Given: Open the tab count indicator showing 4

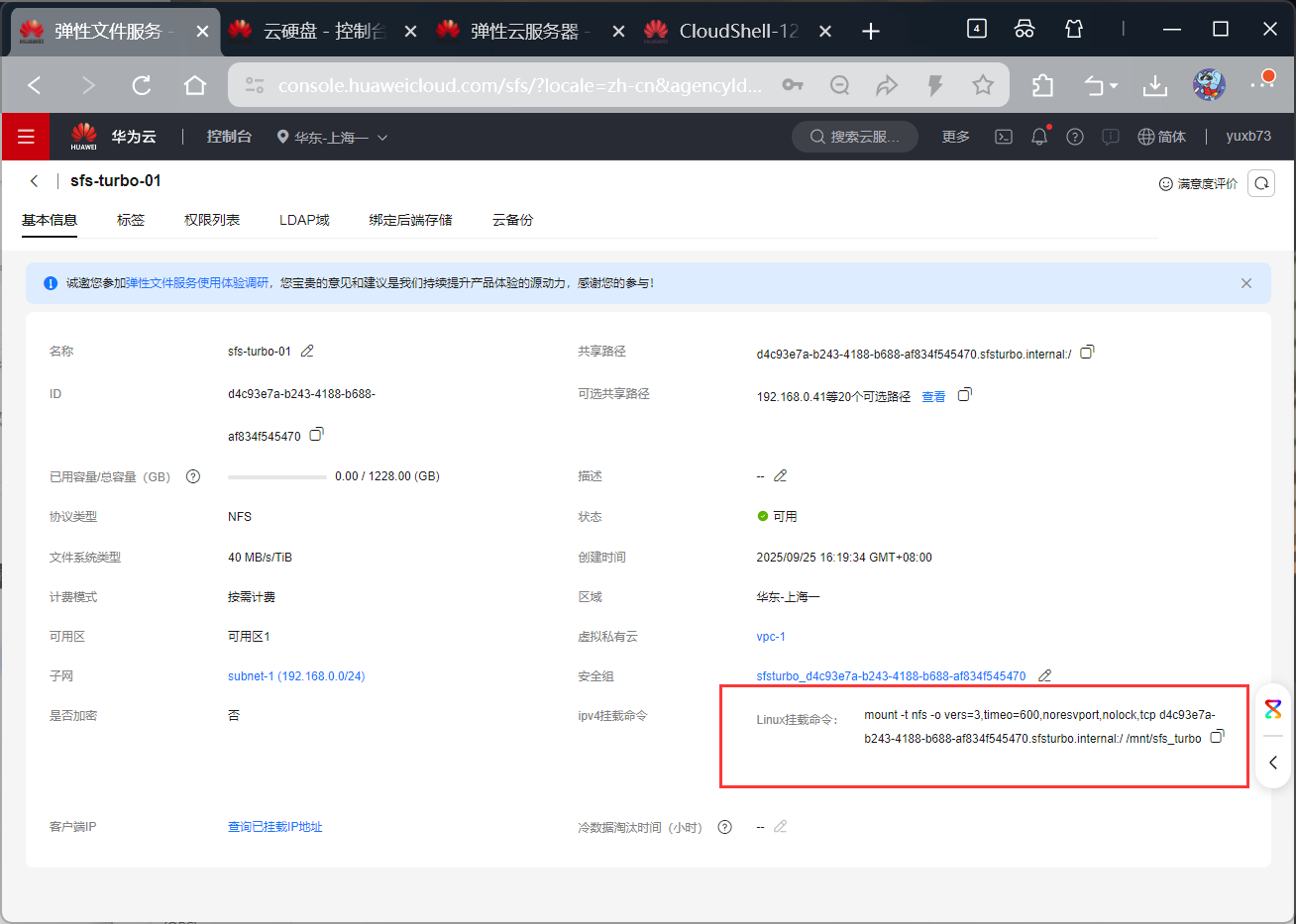Looking at the screenshot, I should click(x=977, y=29).
